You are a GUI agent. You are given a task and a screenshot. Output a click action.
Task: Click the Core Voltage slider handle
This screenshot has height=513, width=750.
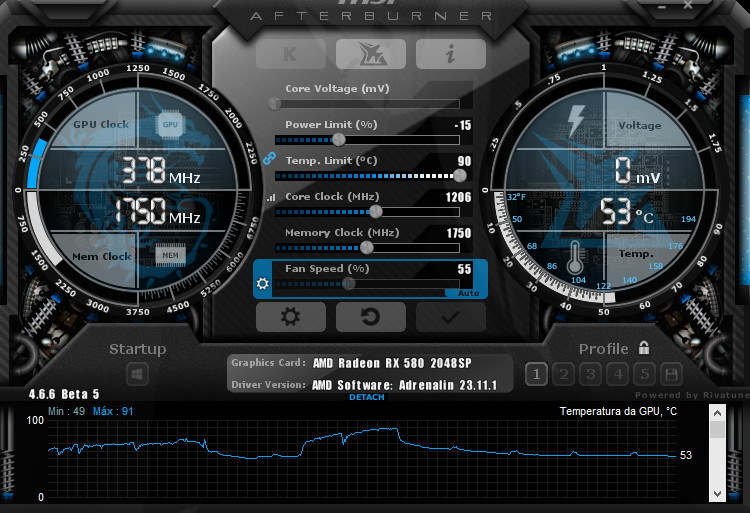tap(275, 103)
